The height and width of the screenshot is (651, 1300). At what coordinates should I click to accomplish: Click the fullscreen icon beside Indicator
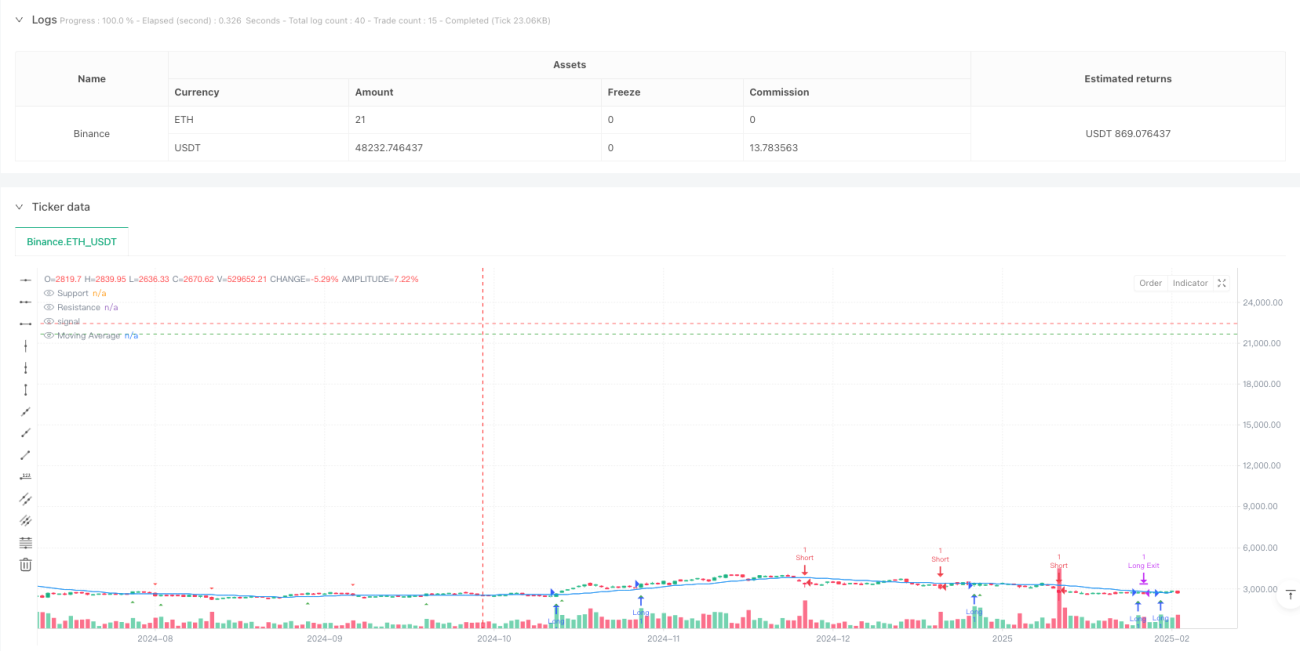click(1222, 283)
